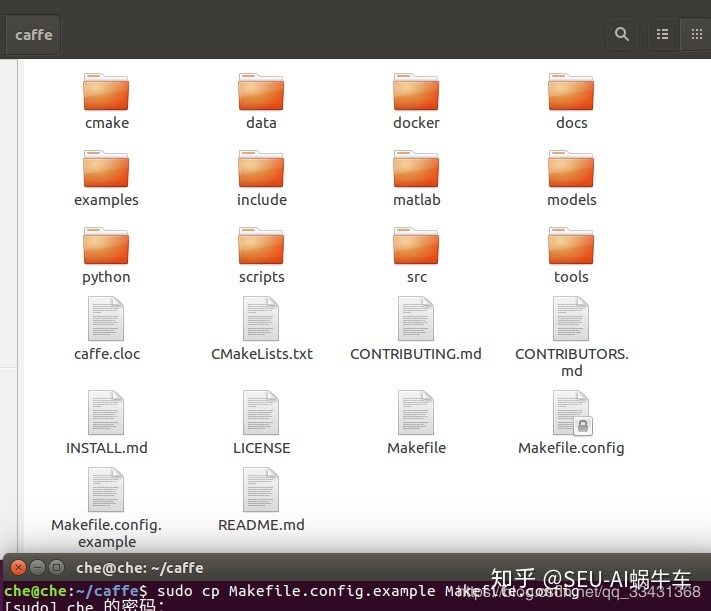
Task: Click the 'README.md' file name
Action: click(x=261, y=525)
